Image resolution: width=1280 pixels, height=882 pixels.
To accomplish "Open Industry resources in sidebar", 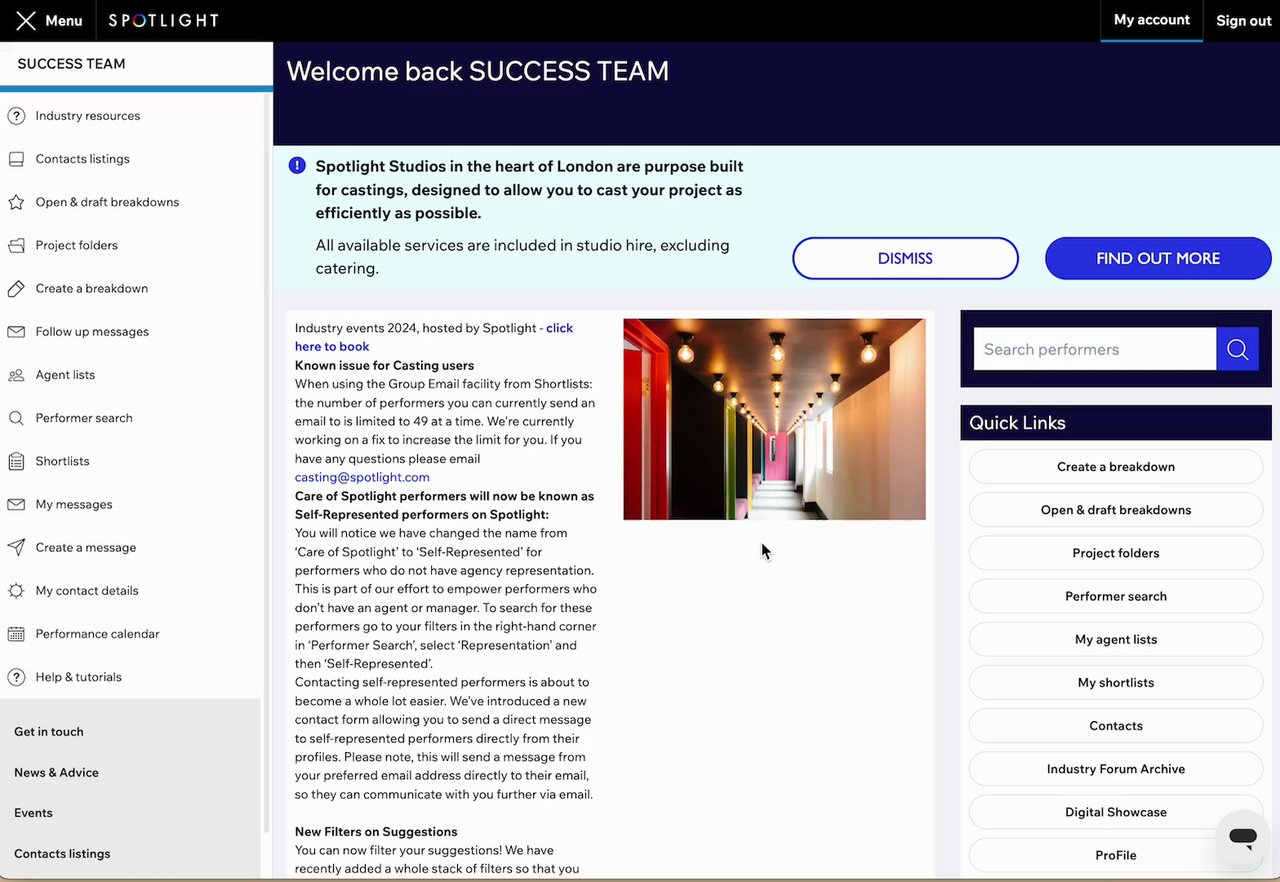I will tap(88, 116).
